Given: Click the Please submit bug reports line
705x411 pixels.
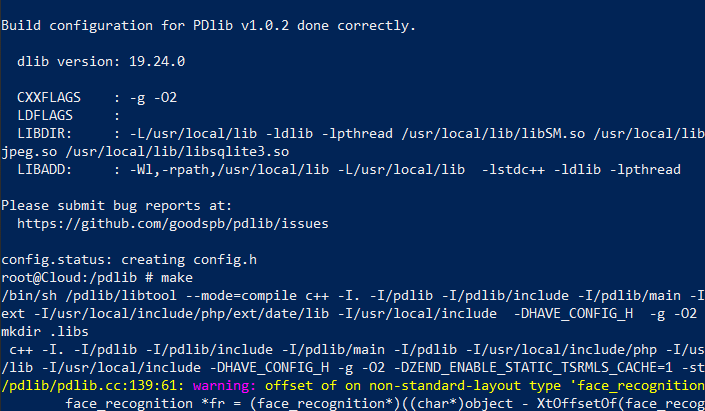Looking at the screenshot, I should click(116, 206).
